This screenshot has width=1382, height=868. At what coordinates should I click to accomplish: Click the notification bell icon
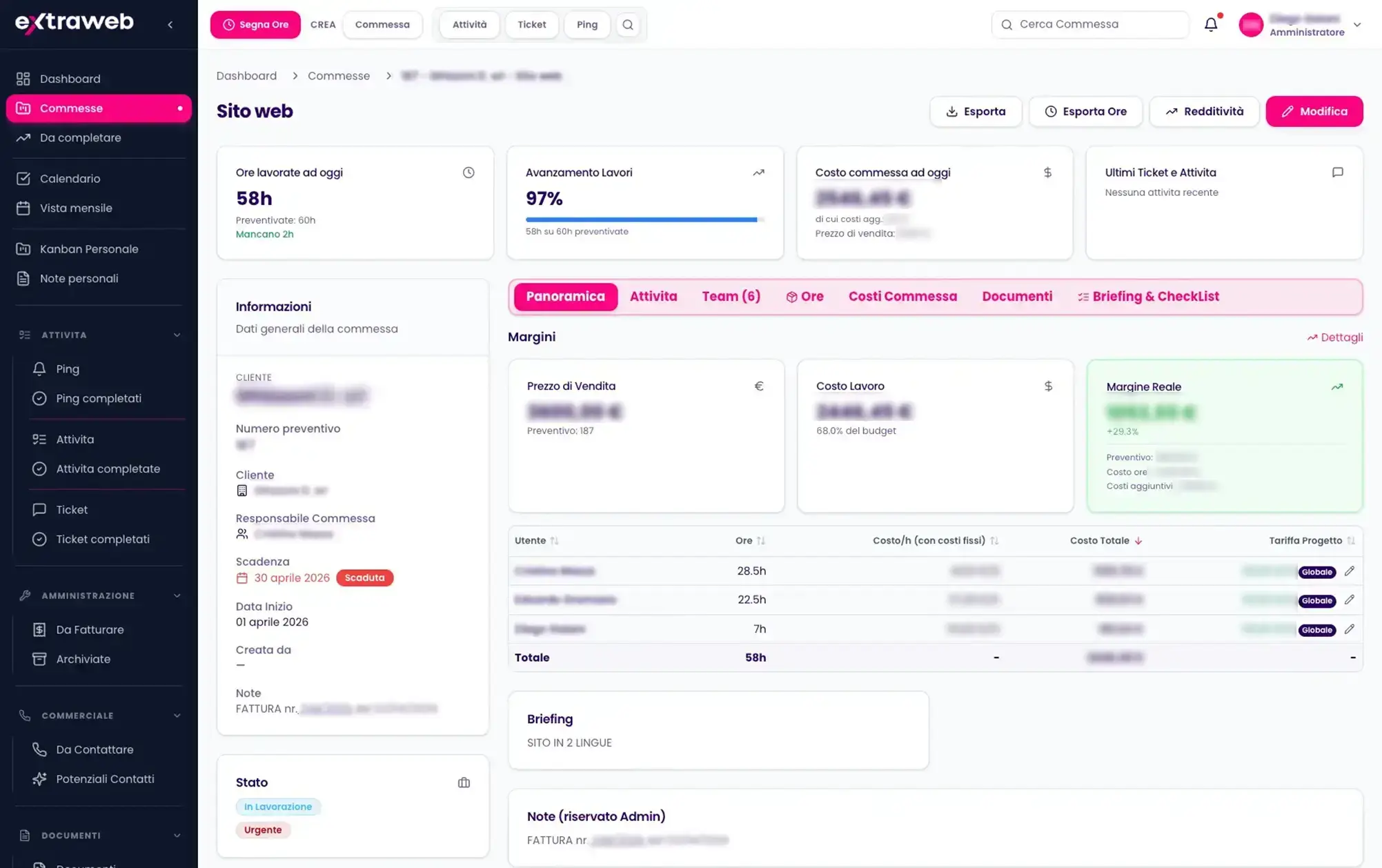click(x=1211, y=25)
